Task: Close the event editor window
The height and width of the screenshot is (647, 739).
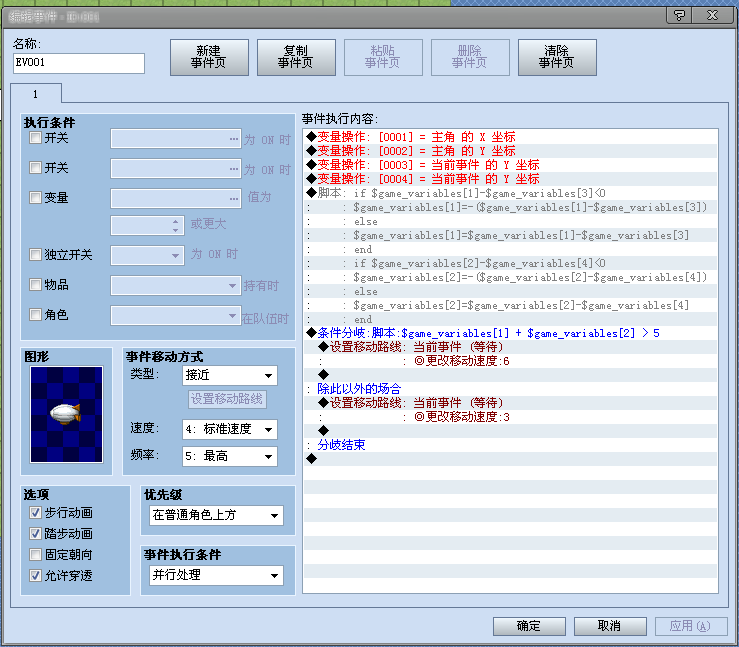Action: (x=713, y=16)
